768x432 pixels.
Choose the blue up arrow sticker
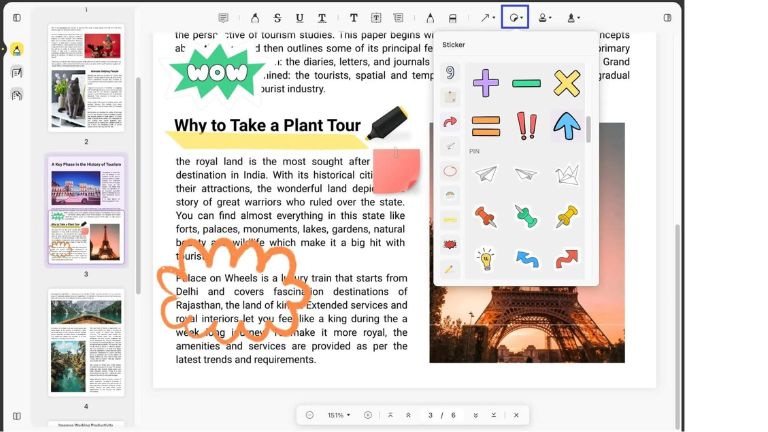(x=566, y=126)
